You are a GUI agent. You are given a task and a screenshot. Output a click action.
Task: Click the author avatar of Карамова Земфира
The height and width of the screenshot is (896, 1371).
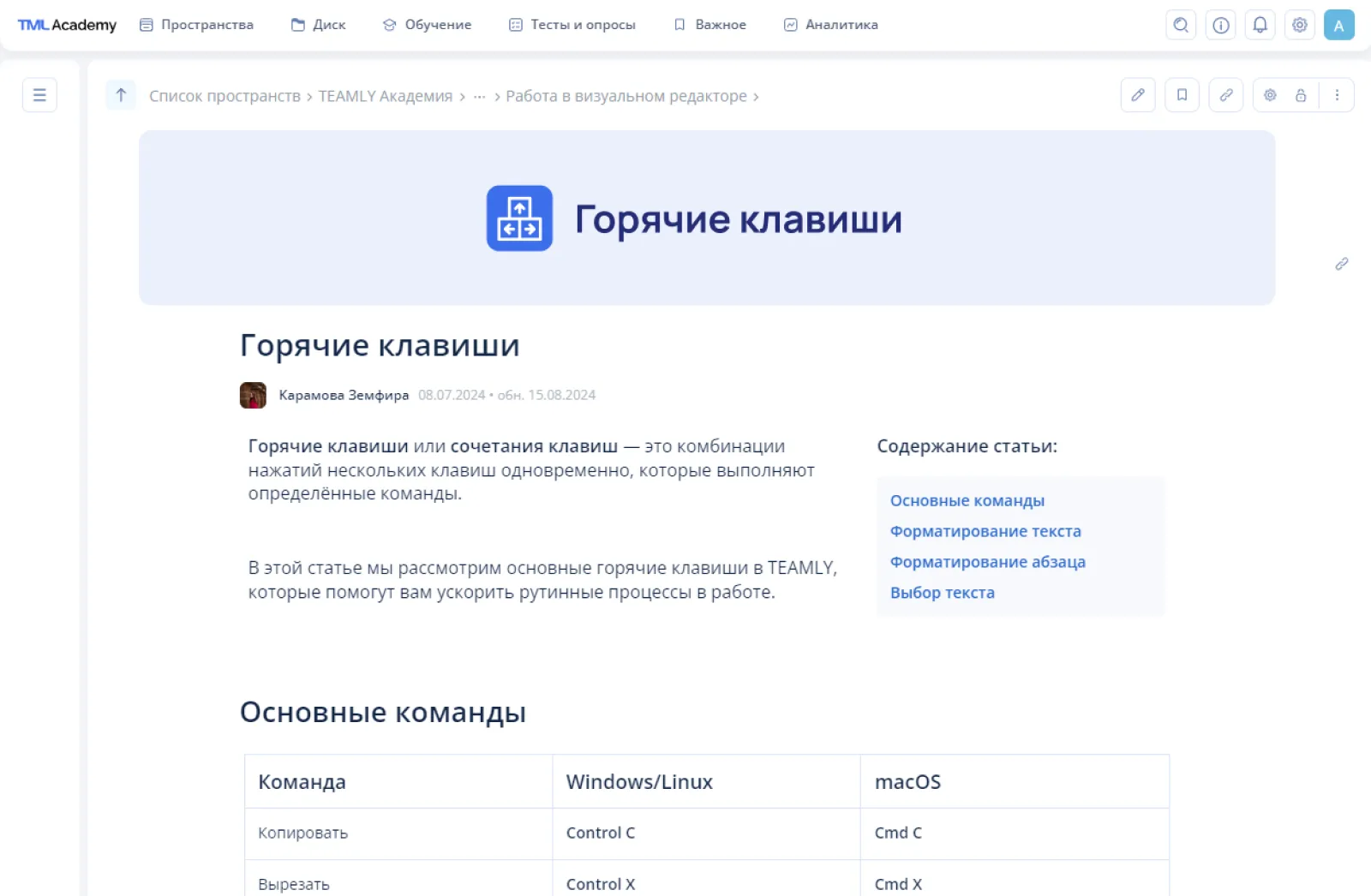253,395
